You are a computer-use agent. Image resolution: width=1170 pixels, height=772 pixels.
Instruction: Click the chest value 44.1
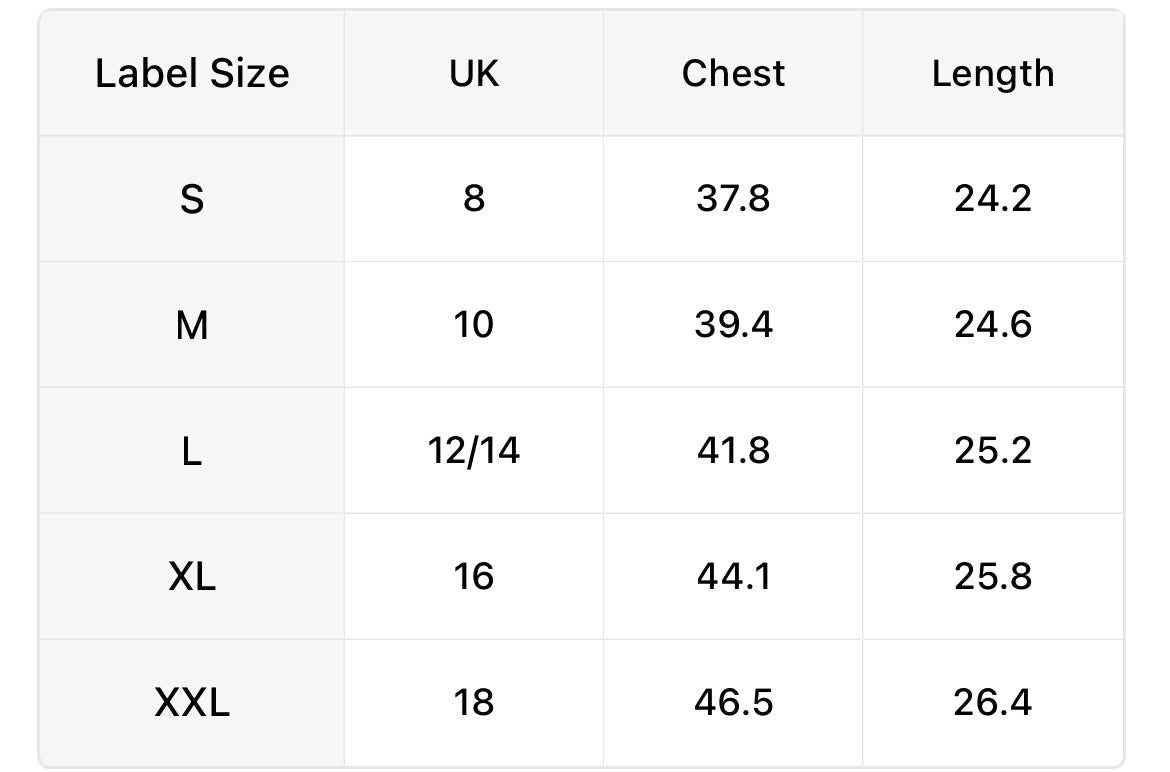coord(733,577)
